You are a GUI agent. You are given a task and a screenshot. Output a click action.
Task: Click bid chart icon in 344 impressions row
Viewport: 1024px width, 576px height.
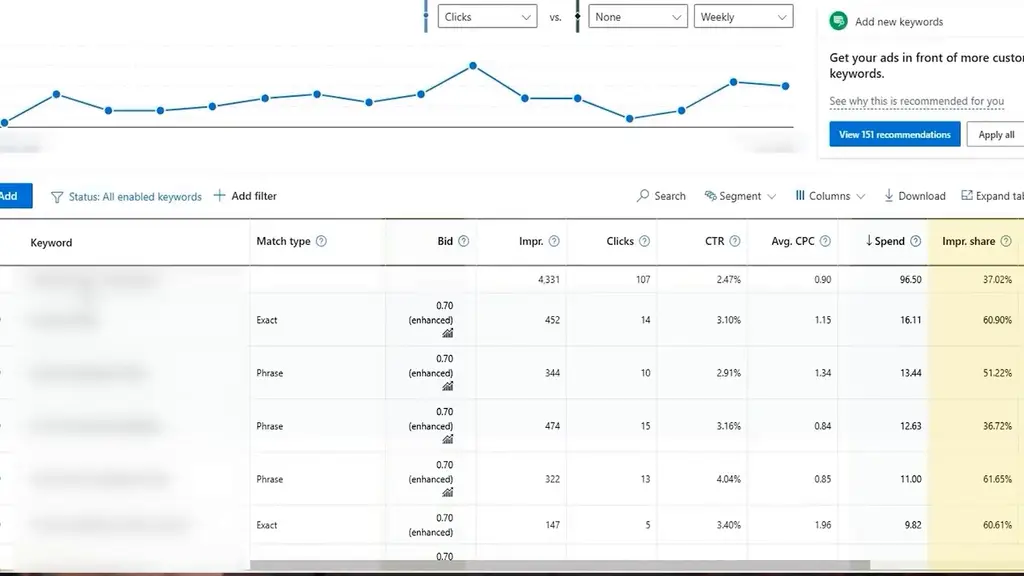(x=447, y=386)
